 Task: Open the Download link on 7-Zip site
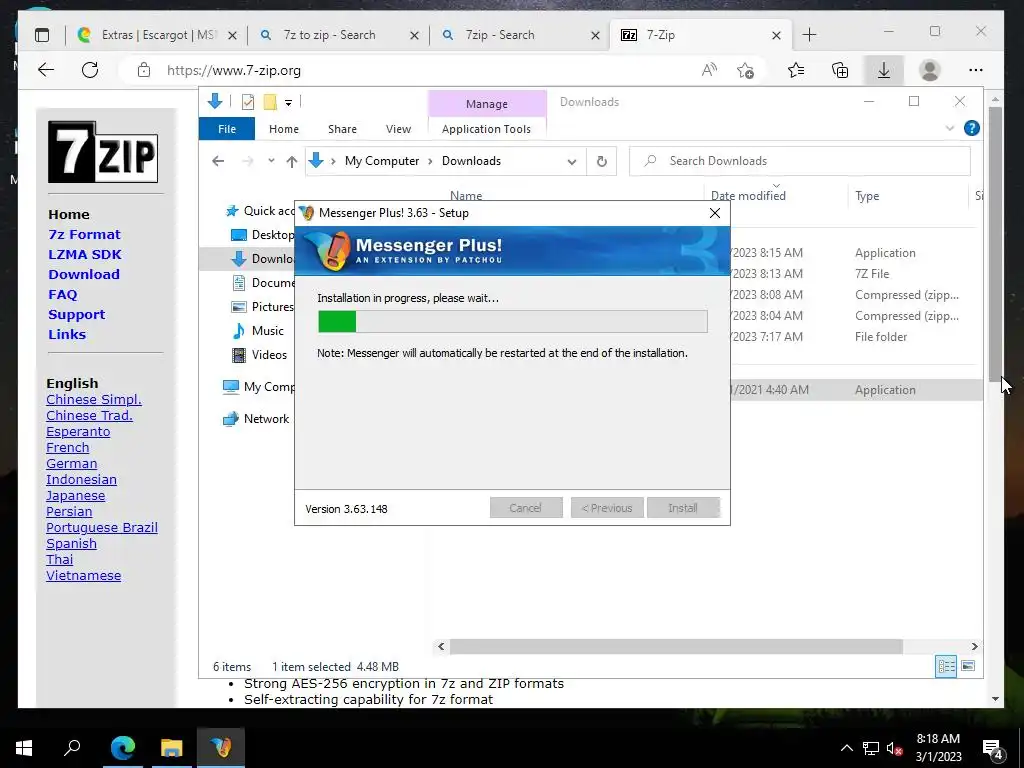[84, 274]
